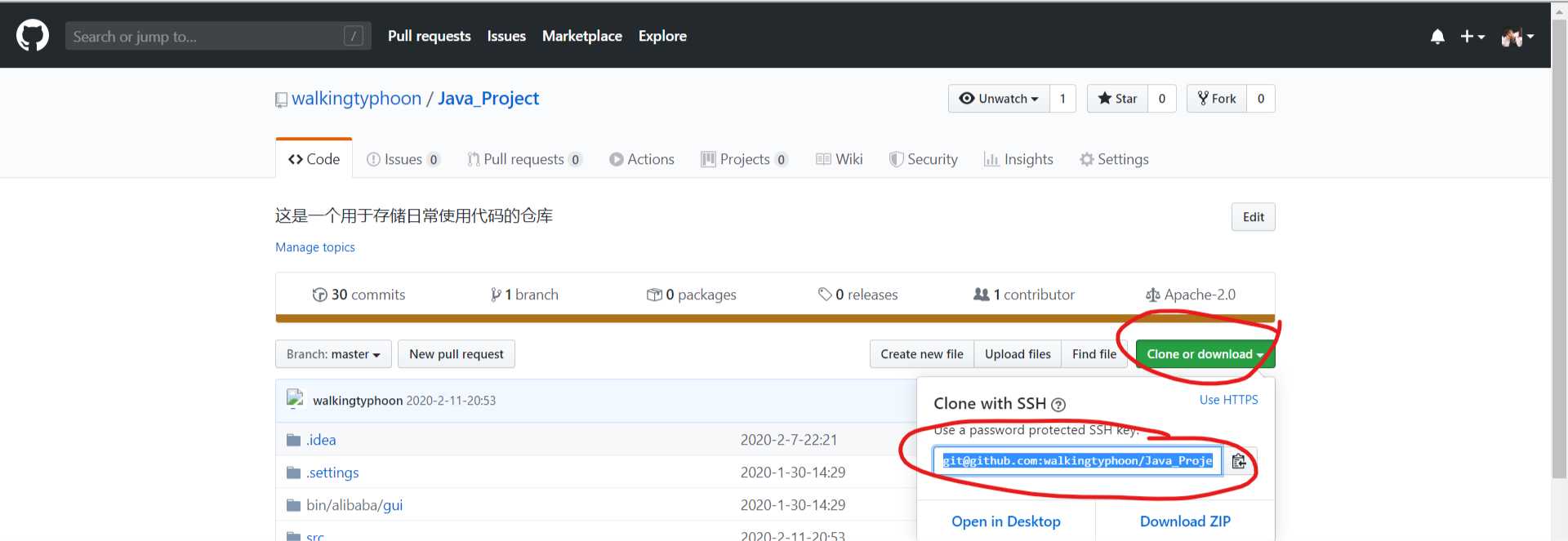
Task: View the forks count next to Fork
Action: (1261, 99)
